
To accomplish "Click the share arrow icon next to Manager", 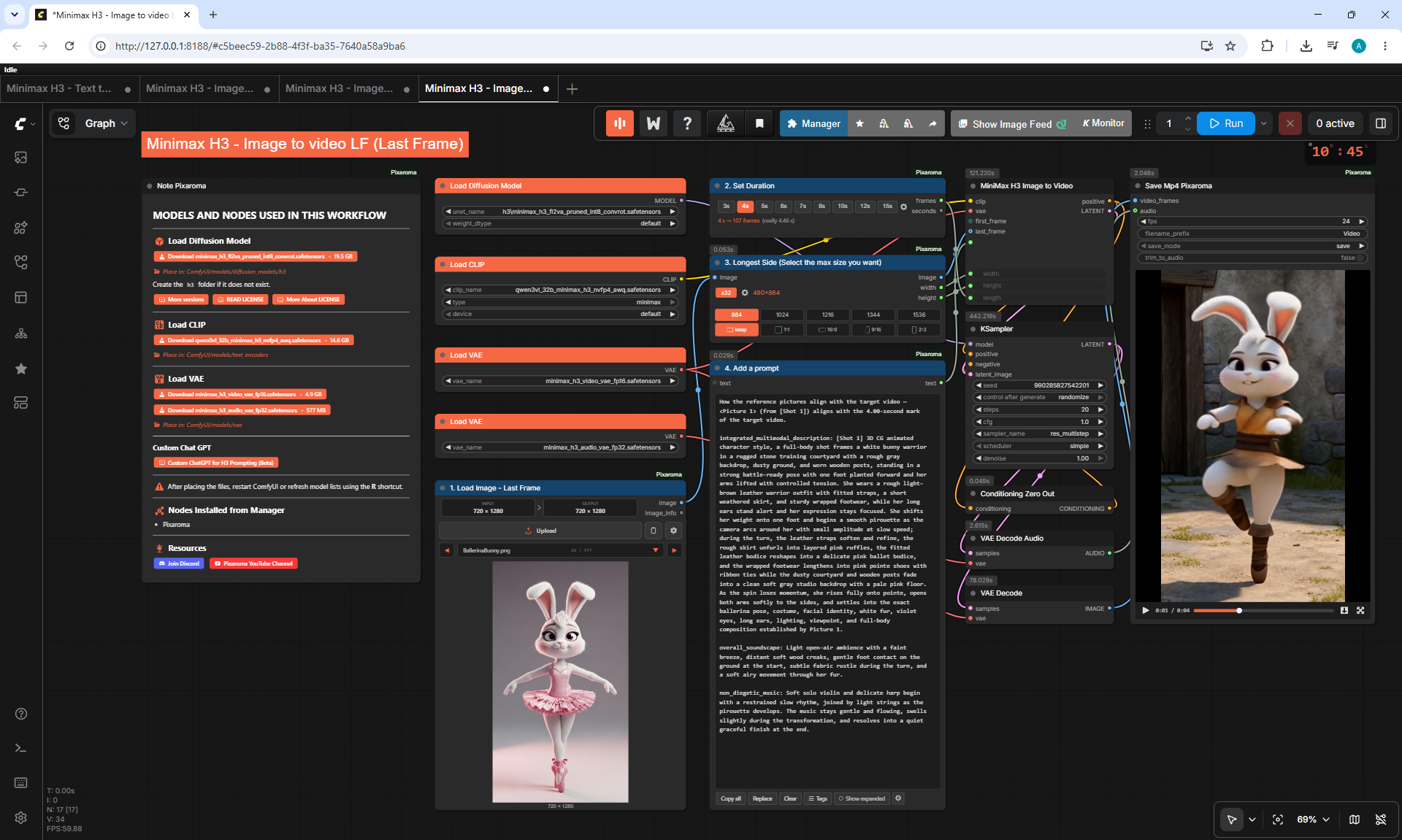I will (932, 124).
